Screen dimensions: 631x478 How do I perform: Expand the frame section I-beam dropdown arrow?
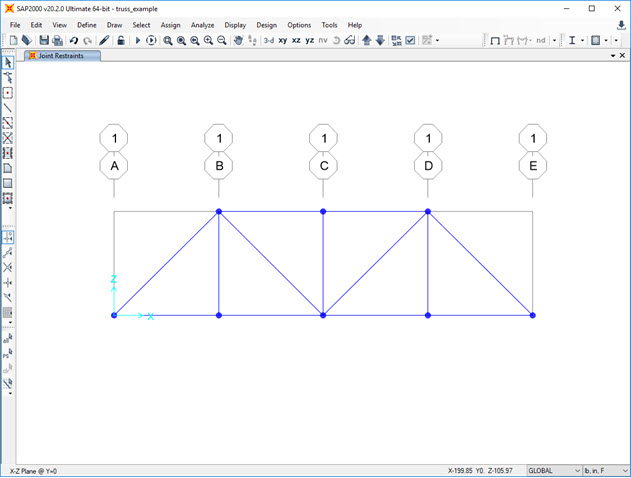(x=583, y=41)
